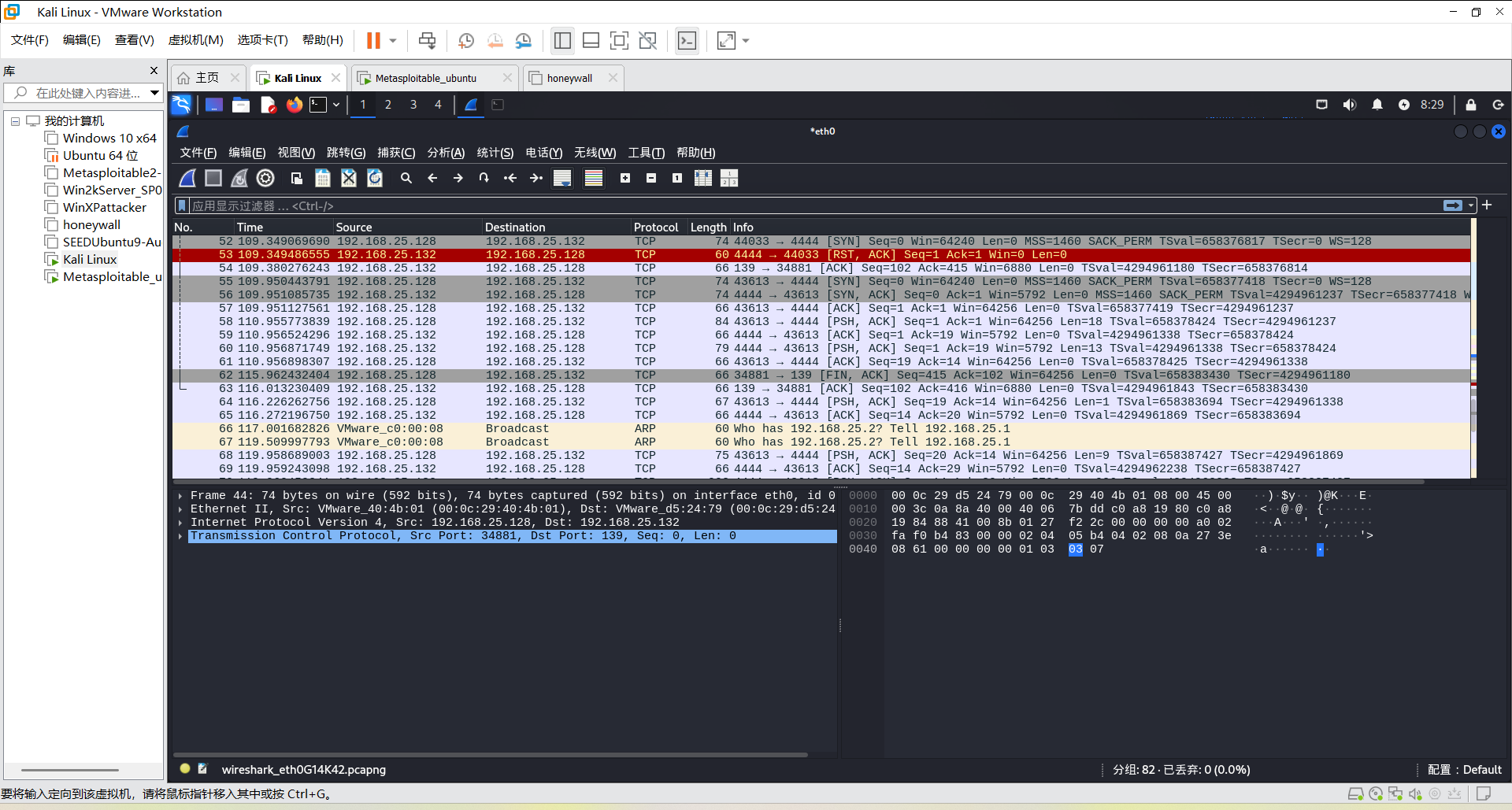Open the display filter bookmark menu
Image resolution: width=1512 pixels, height=810 pixels.
183,205
